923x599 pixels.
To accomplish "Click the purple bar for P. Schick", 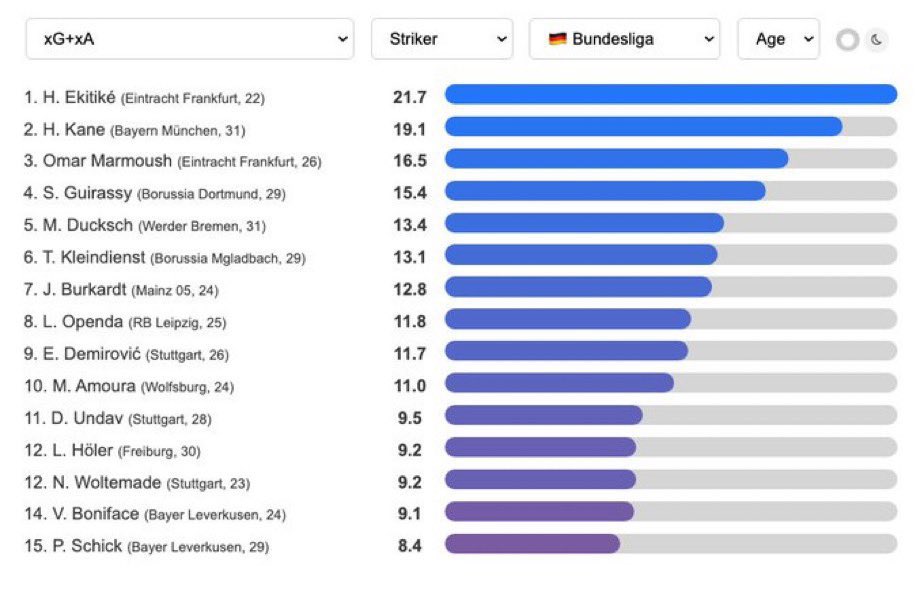I will pos(532,544).
